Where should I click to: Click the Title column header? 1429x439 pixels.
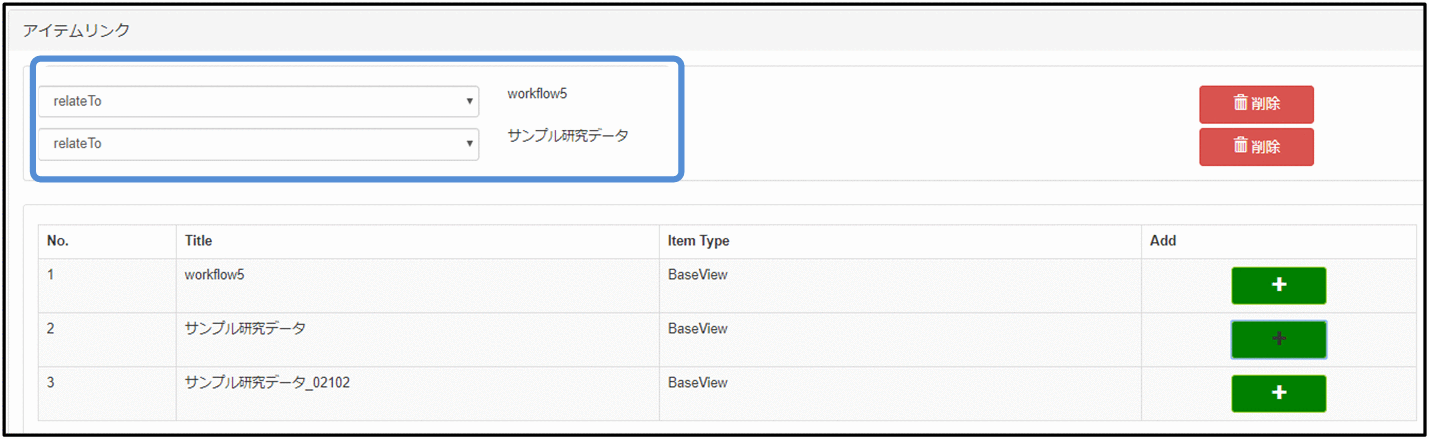(198, 241)
